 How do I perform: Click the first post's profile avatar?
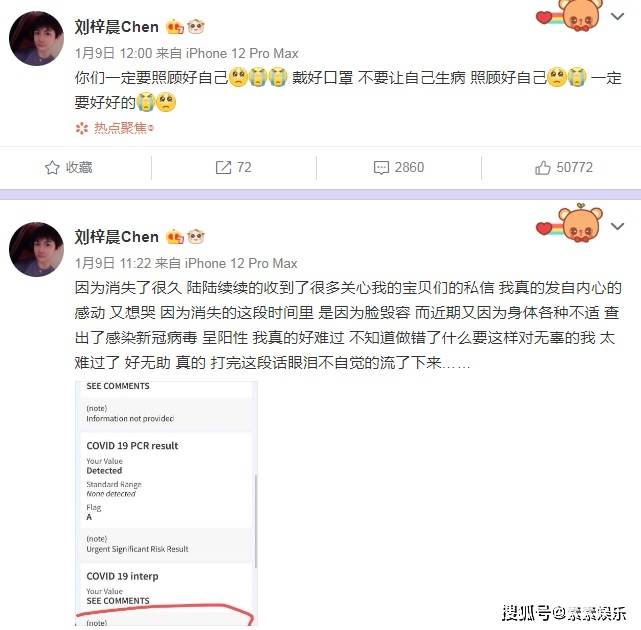point(36,38)
